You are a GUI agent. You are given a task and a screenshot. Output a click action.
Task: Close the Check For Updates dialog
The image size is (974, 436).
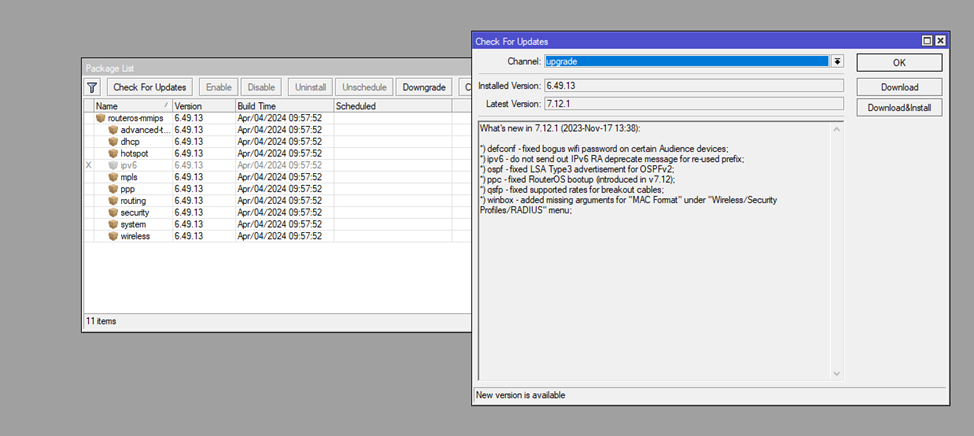pos(940,41)
